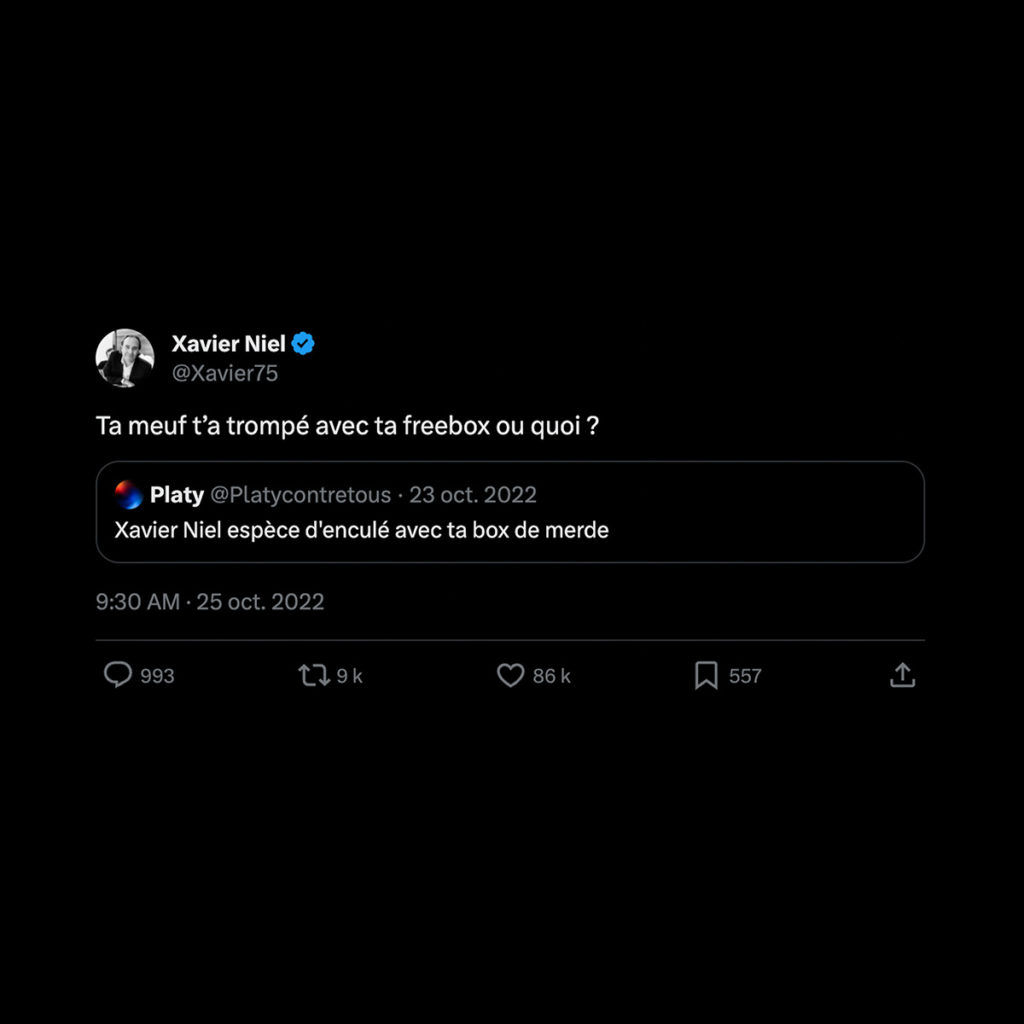Click the @Platycontretous handle
Image resolution: width=1024 pixels, height=1024 pixels.
pyautogui.click(x=300, y=494)
